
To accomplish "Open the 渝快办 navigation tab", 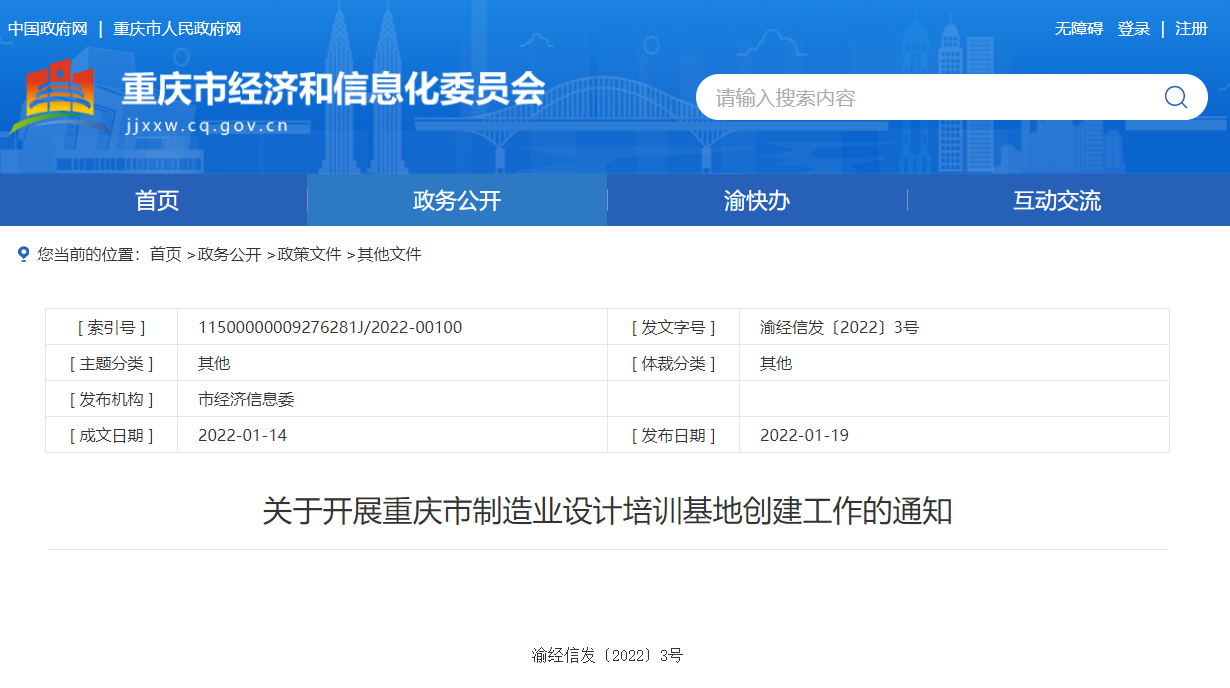I will (x=756, y=201).
